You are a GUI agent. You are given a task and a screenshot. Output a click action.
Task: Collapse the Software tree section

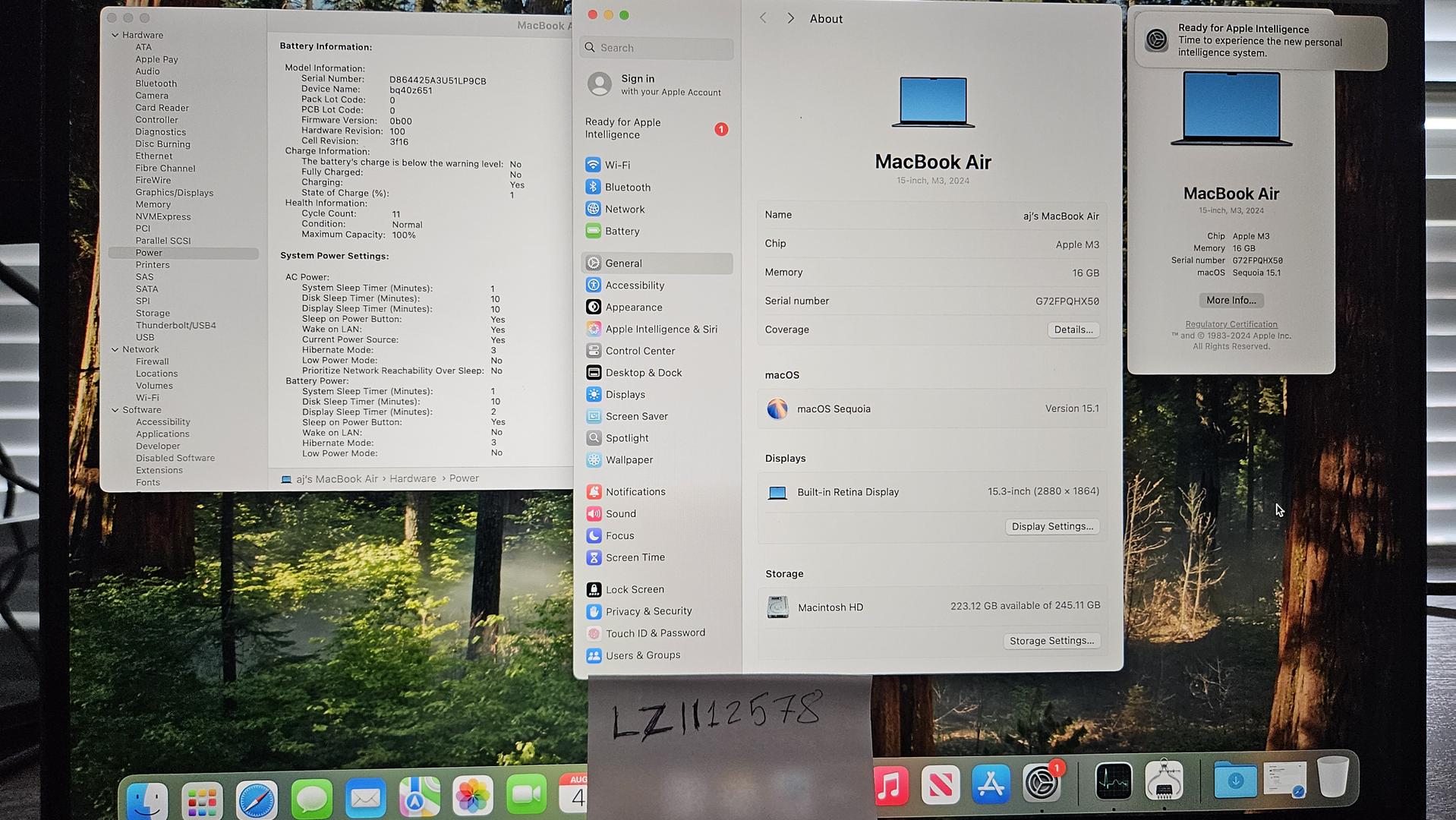pyautogui.click(x=115, y=410)
